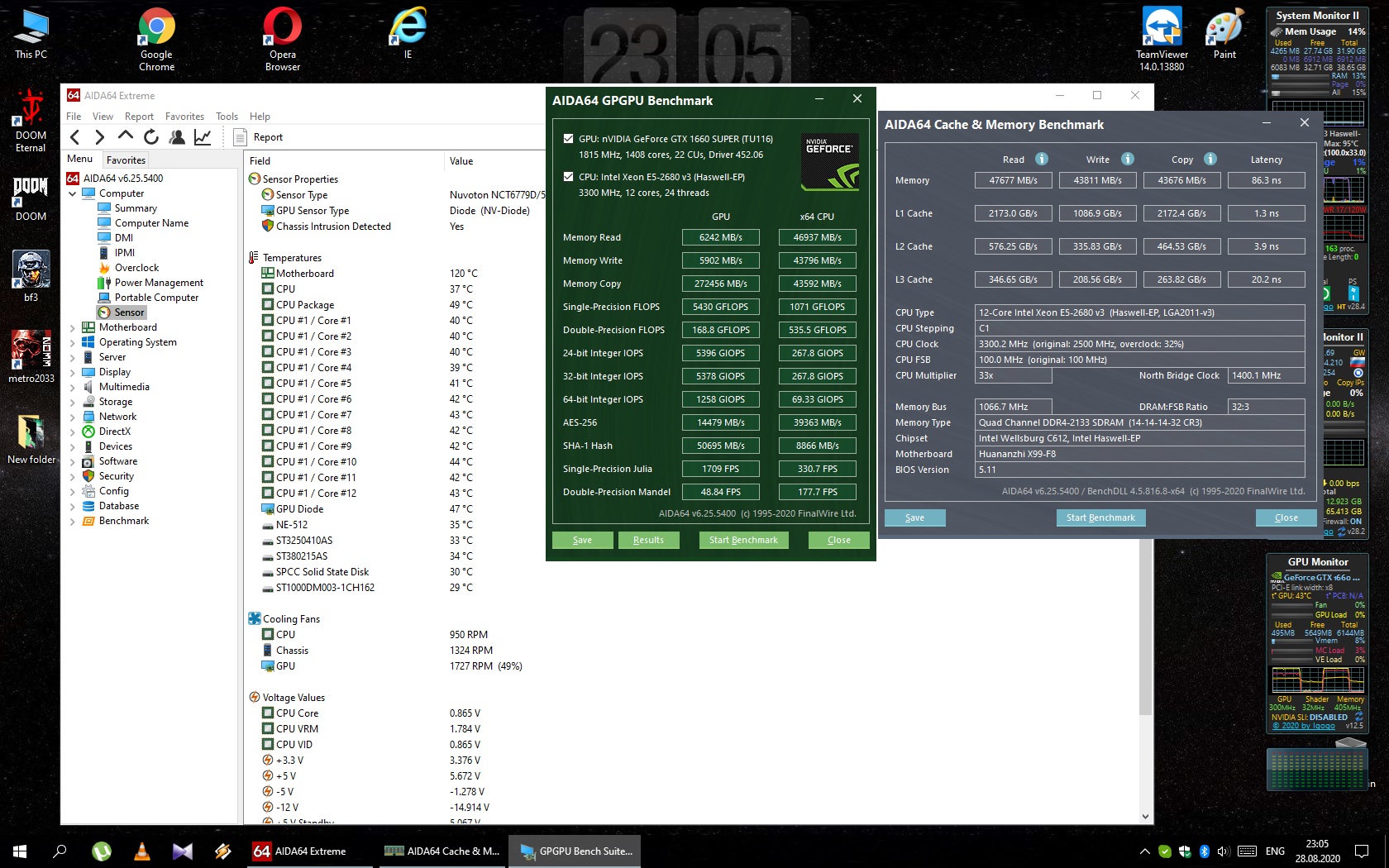Open VLC media player from taskbar

(142, 851)
